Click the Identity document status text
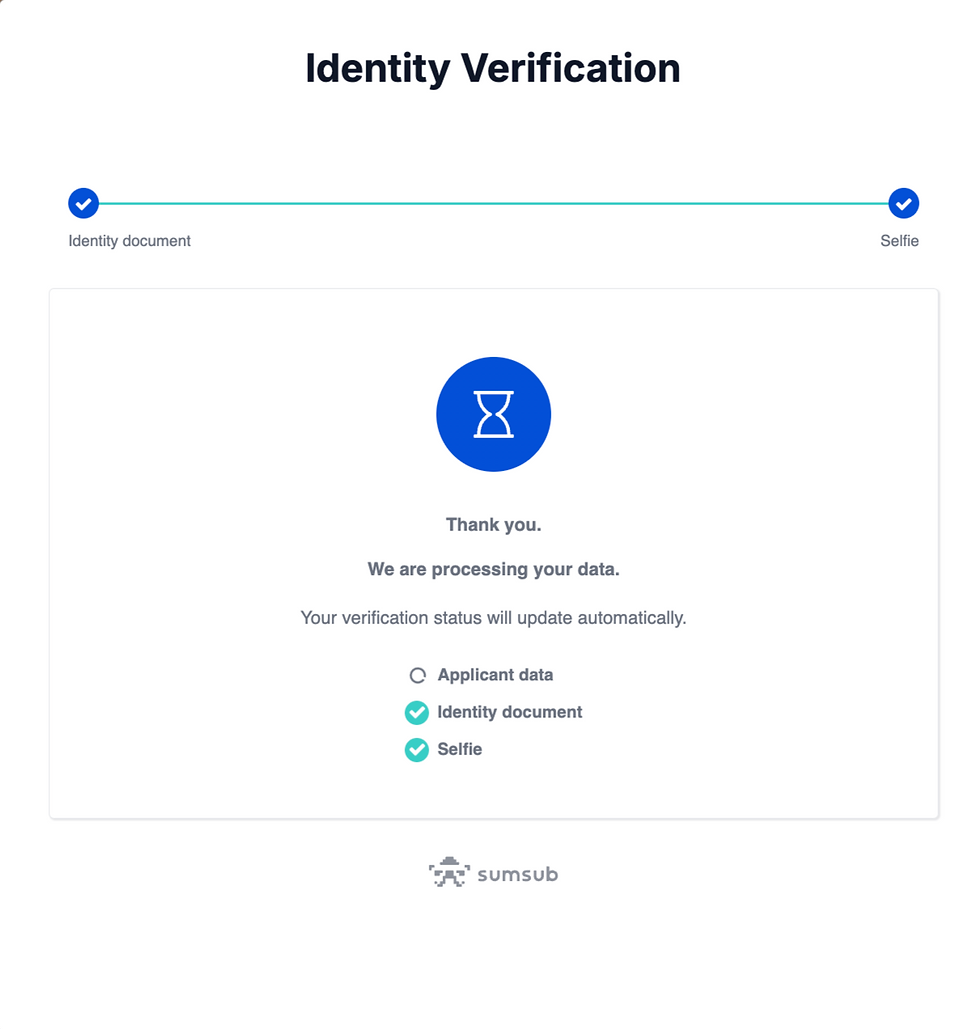Viewport: 980px width, 1029px height. click(x=510, y=712)
